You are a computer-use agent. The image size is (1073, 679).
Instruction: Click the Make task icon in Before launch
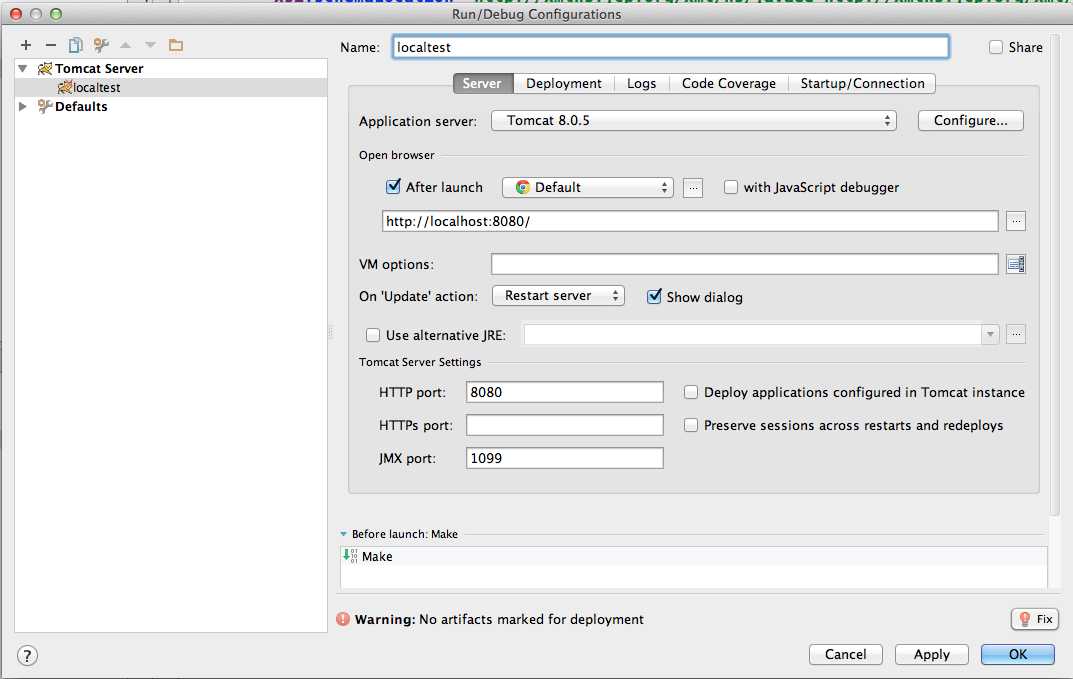[350, 556]
